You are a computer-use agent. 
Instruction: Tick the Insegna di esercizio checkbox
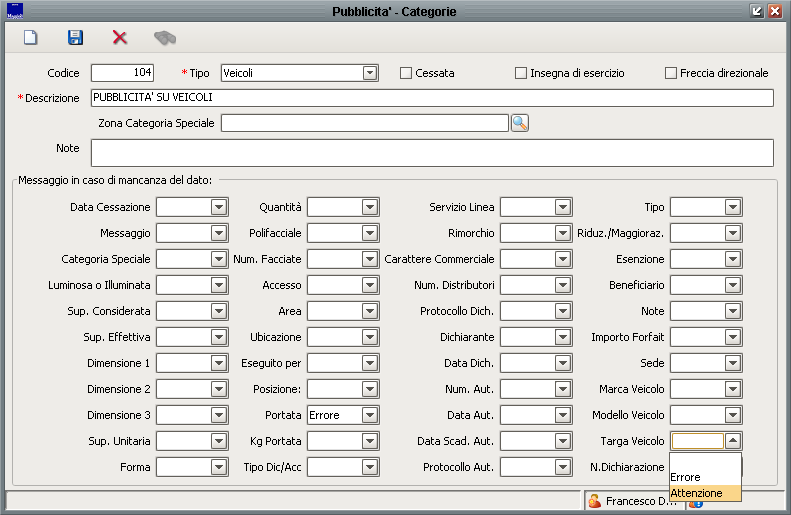pos(521,73)
